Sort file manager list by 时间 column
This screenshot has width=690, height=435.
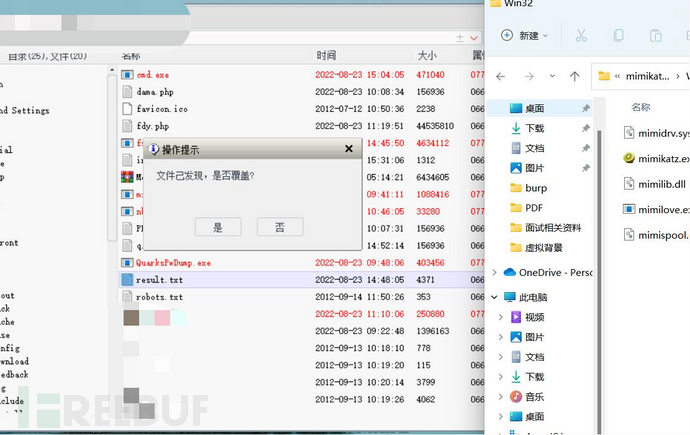pyautogui.click(x=326, y=55)
